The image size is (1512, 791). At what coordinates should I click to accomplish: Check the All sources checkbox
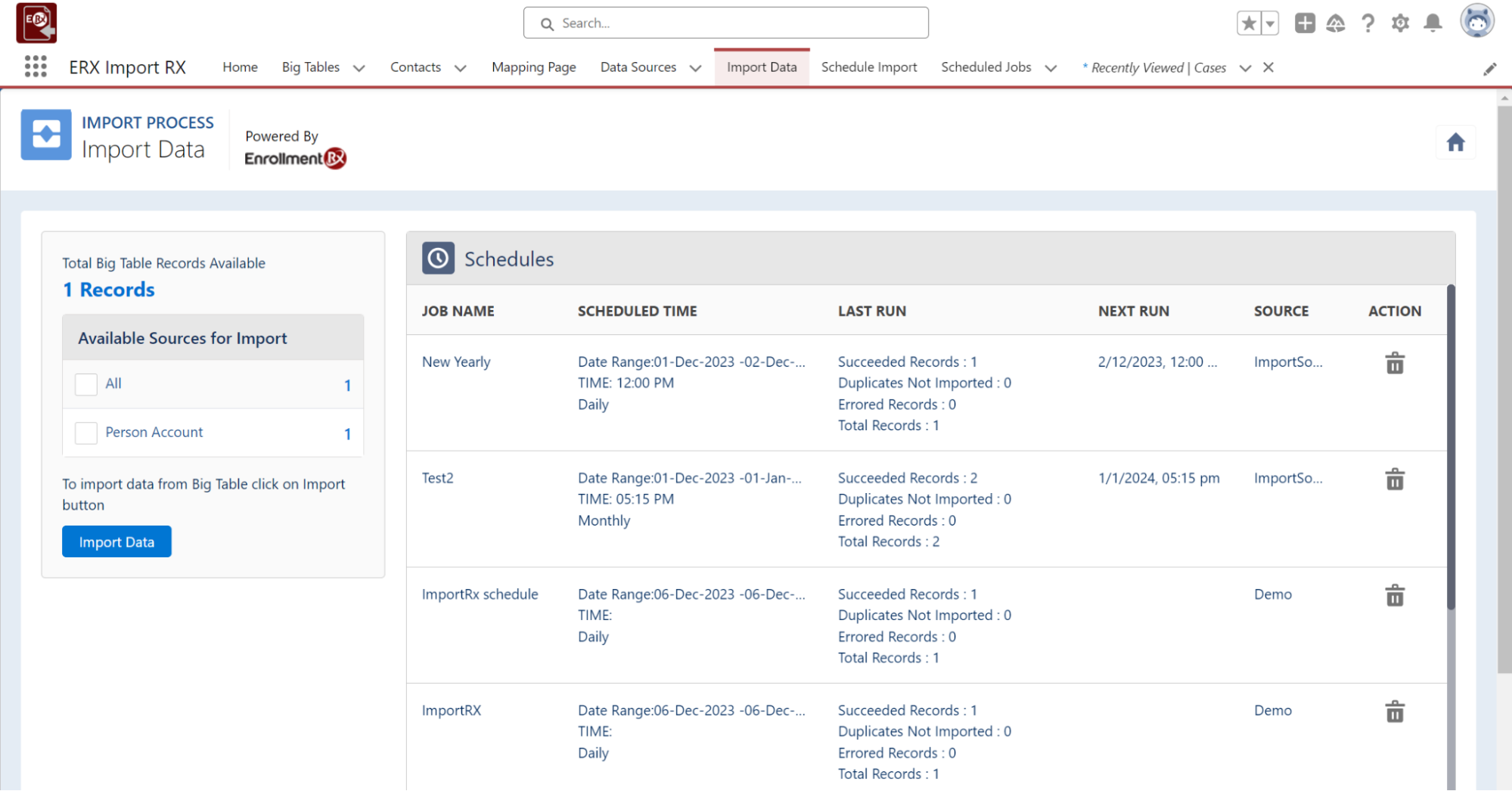coord(86,384)
